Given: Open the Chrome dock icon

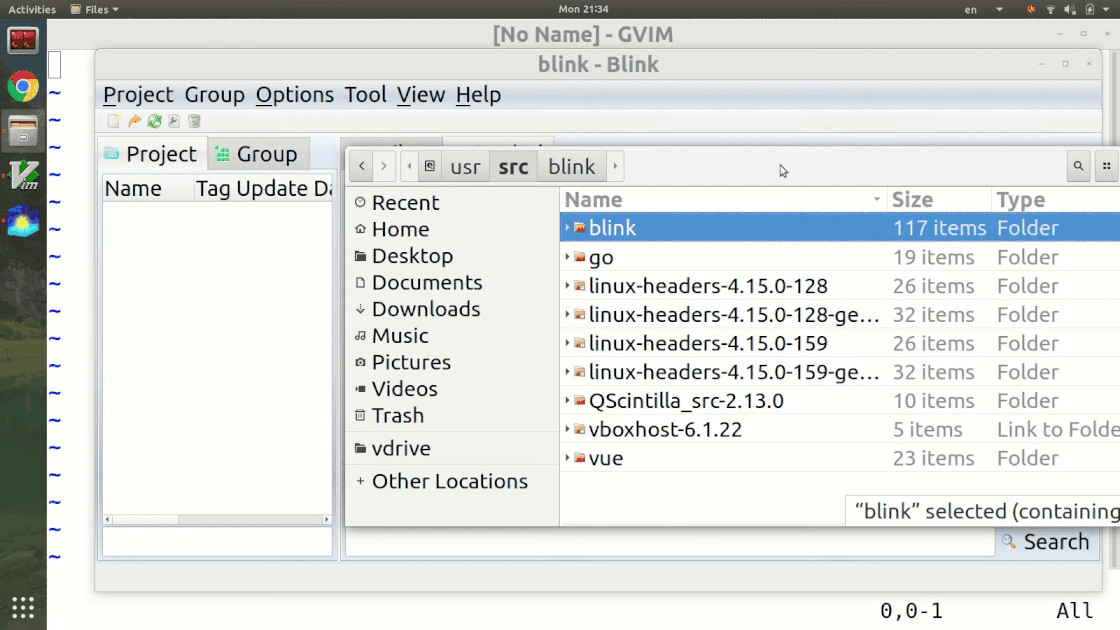Looking at the screenshot, I should [x=23, y=87].
